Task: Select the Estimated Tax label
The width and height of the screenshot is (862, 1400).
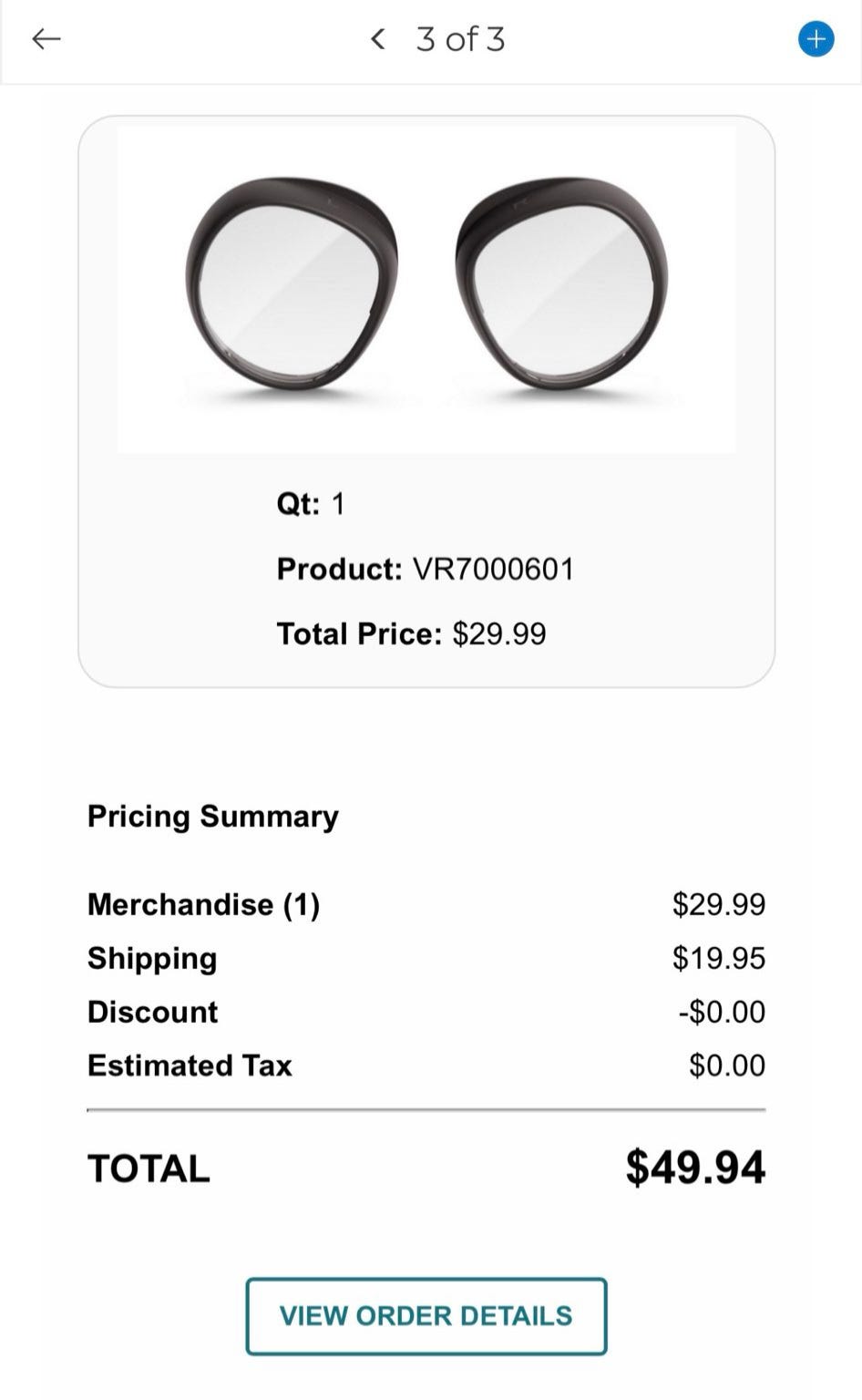Action: 190,1065
